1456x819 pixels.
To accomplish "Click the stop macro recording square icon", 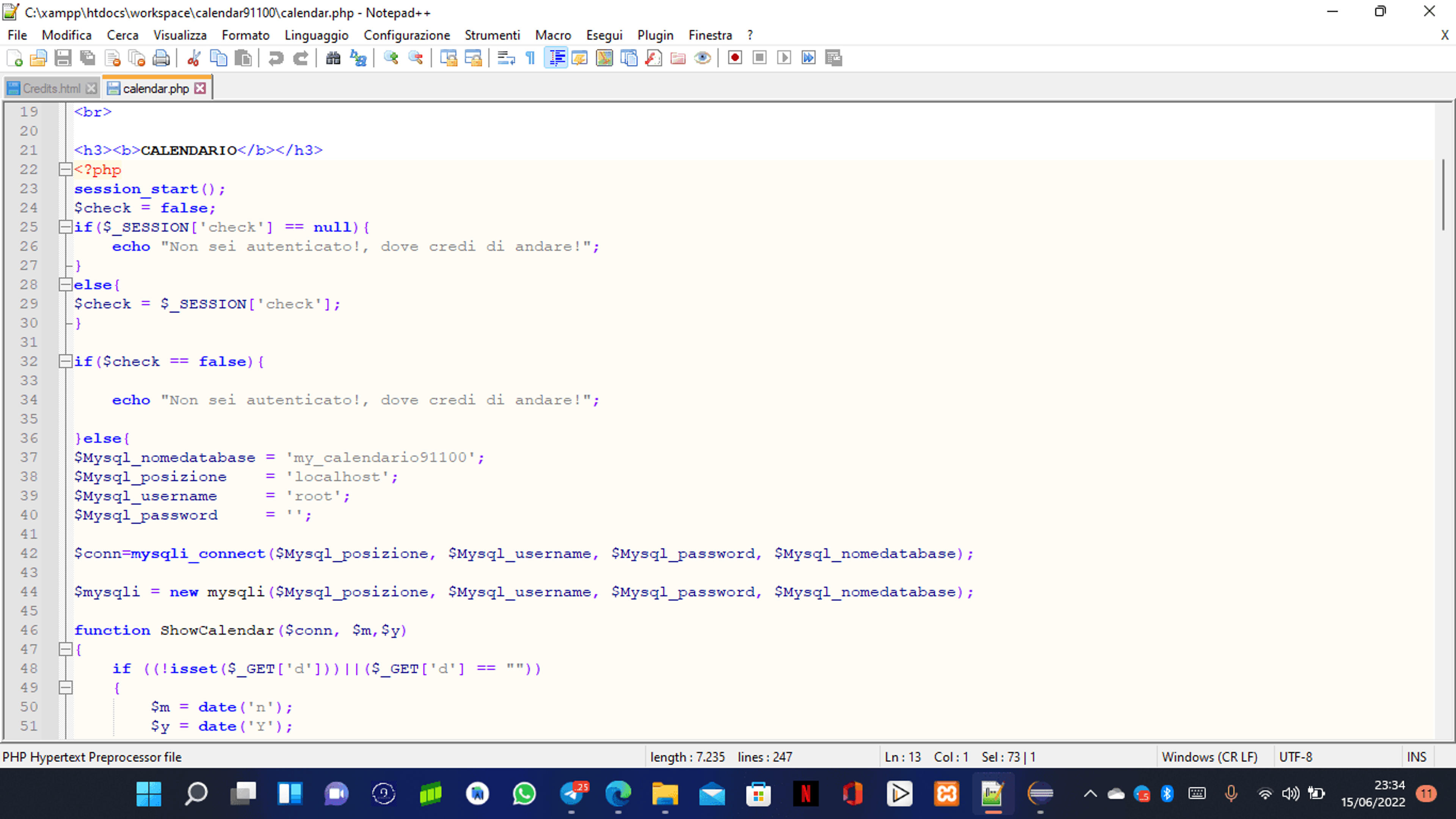I will (x=759, y=58).
